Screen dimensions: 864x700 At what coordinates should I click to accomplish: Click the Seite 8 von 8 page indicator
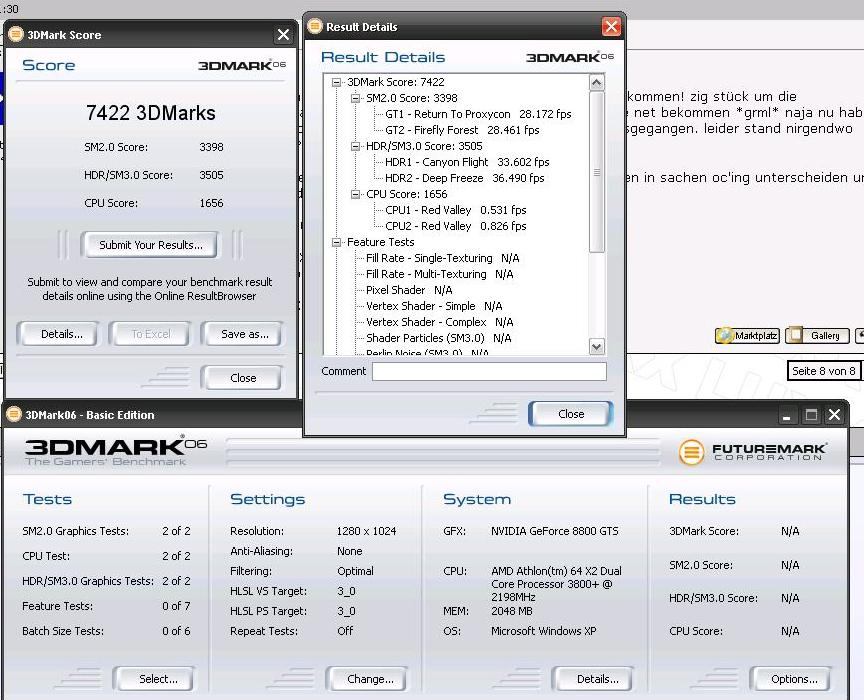click(x=824, y=371)
